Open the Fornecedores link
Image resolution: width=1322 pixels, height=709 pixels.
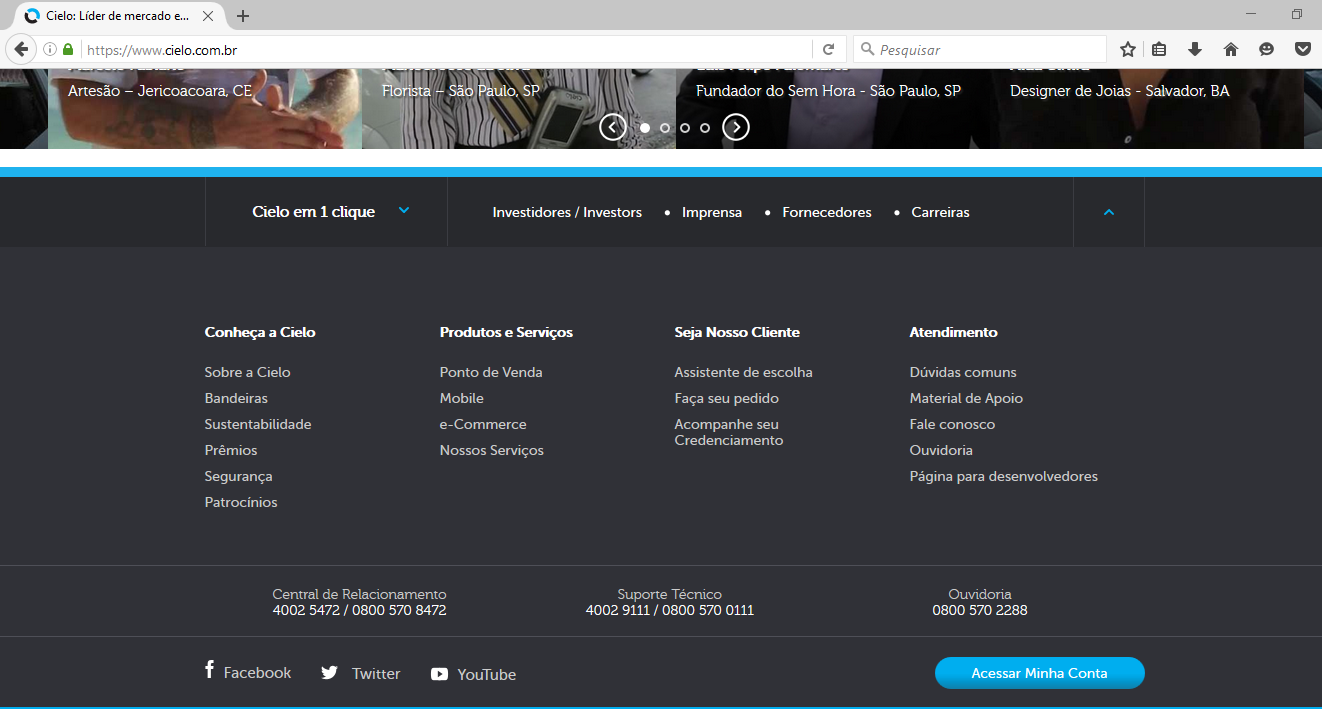tap(827, 213)
